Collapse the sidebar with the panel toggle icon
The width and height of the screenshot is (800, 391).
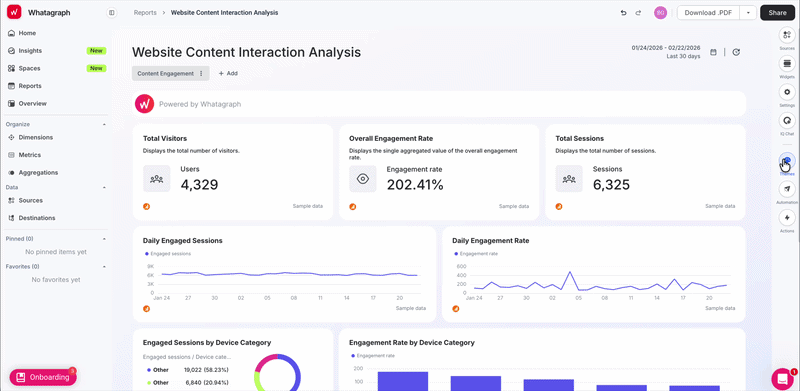tap(112, 13)
